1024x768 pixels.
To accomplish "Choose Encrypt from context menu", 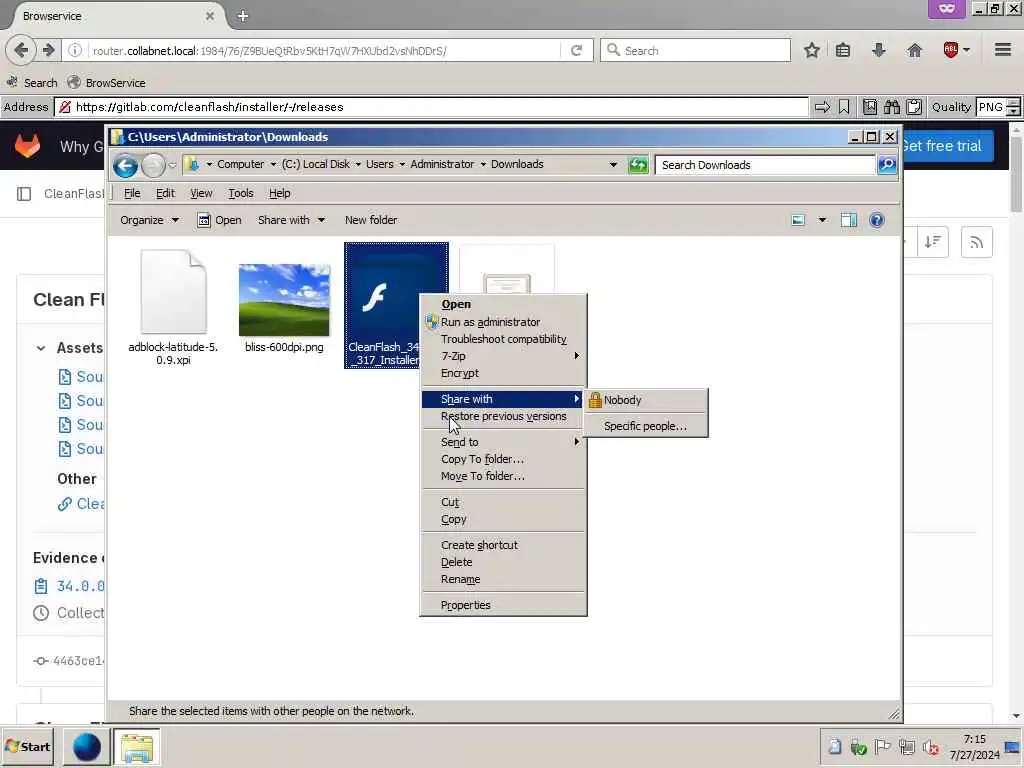I will click(460, 373).
